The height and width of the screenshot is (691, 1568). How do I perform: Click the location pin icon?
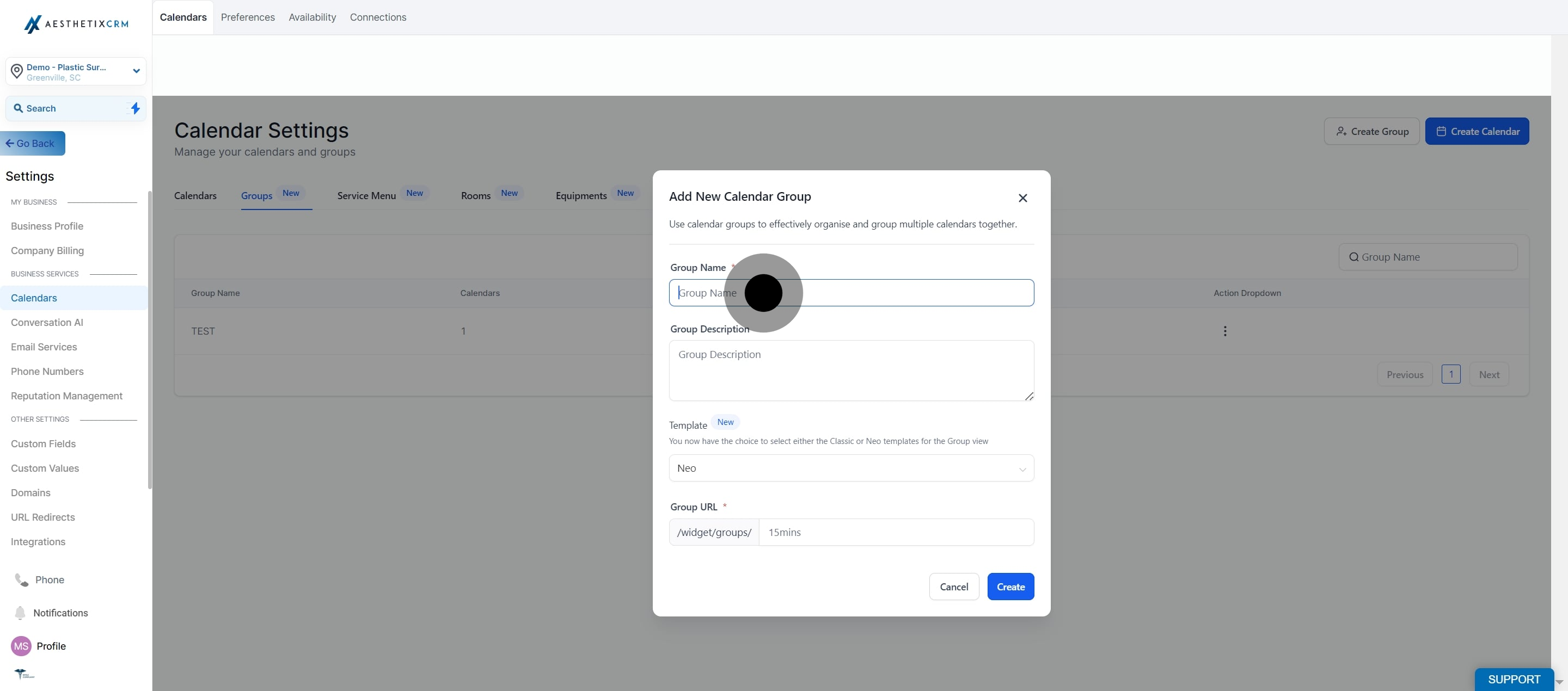point(17,71)
